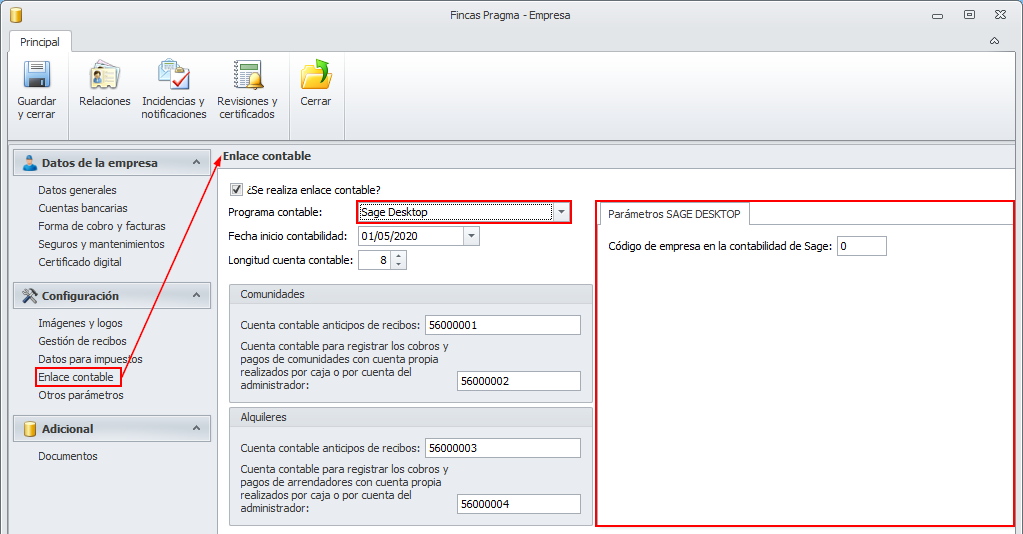Open Datos generales
The width and height of the screenshot is (1023, 534).
(x=78, y=190)
